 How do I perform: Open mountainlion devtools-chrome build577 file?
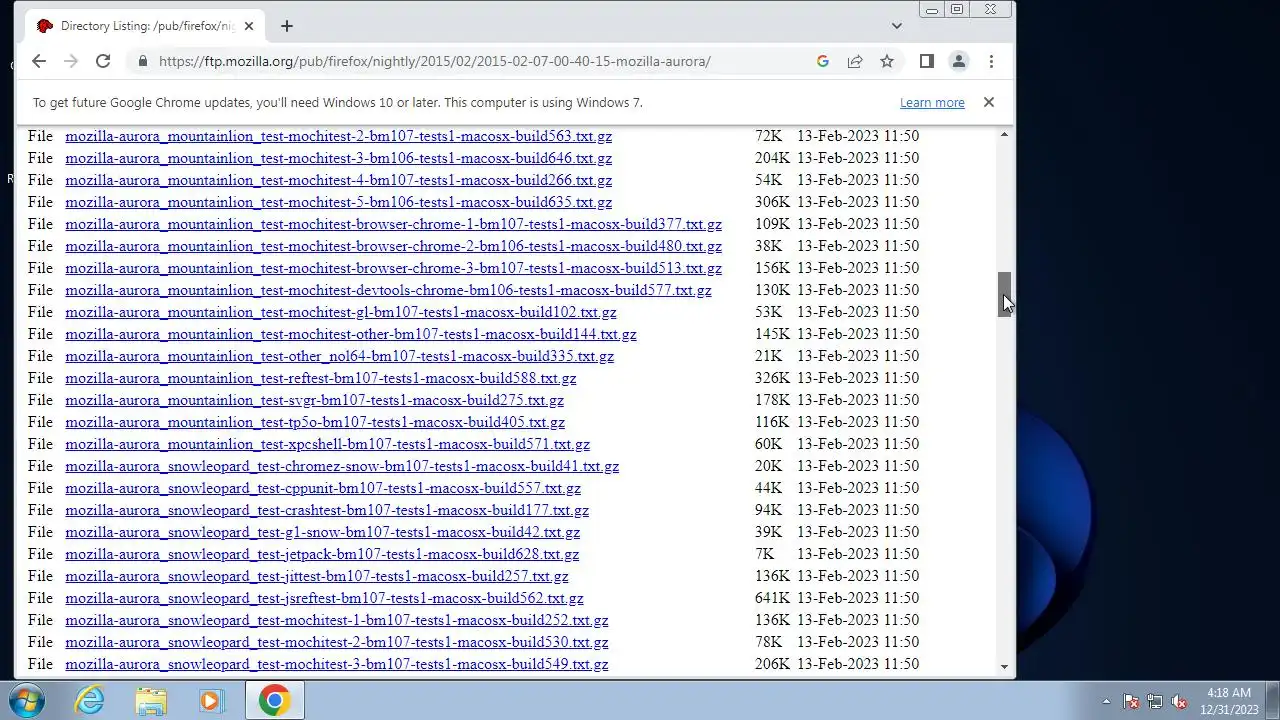[388, 290]
